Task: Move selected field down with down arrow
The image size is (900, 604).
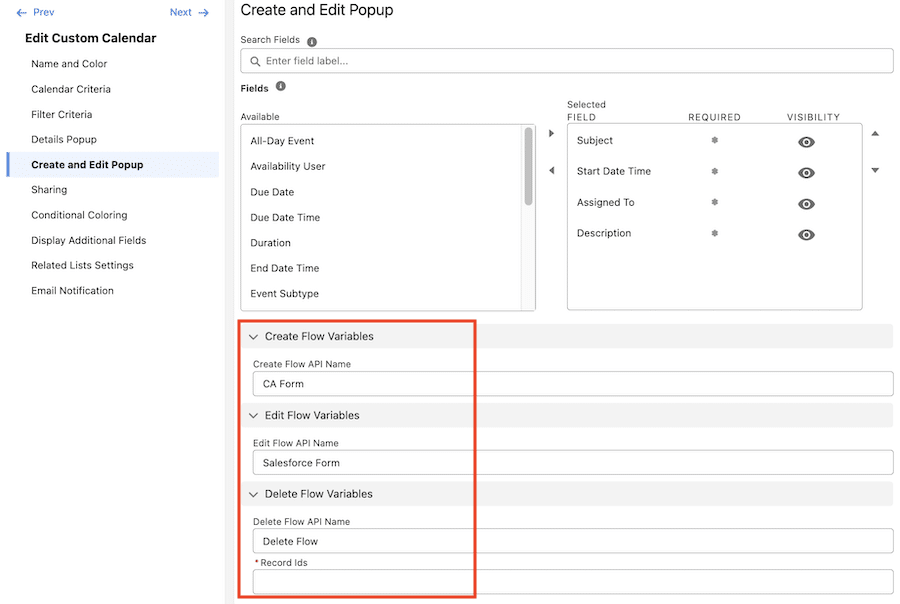Action: click(875, 171)
